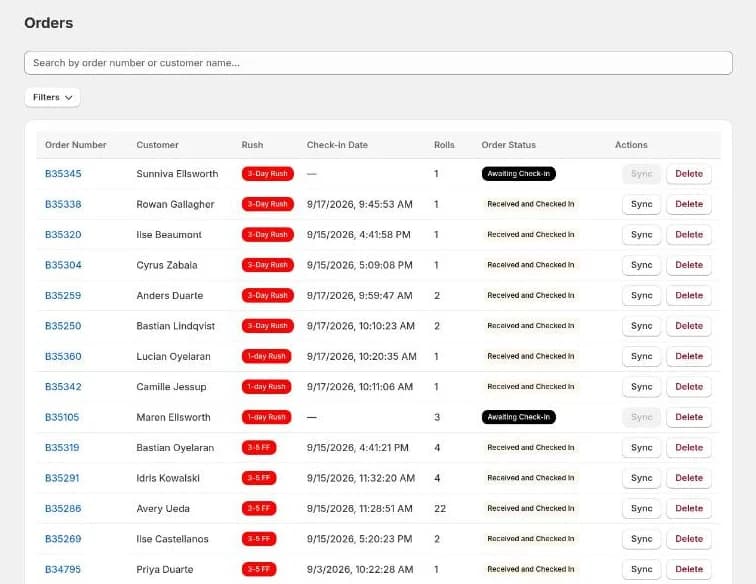Click the Order Number column header
The width and height of the screenshot is (756, 584).
coord(76,145)
